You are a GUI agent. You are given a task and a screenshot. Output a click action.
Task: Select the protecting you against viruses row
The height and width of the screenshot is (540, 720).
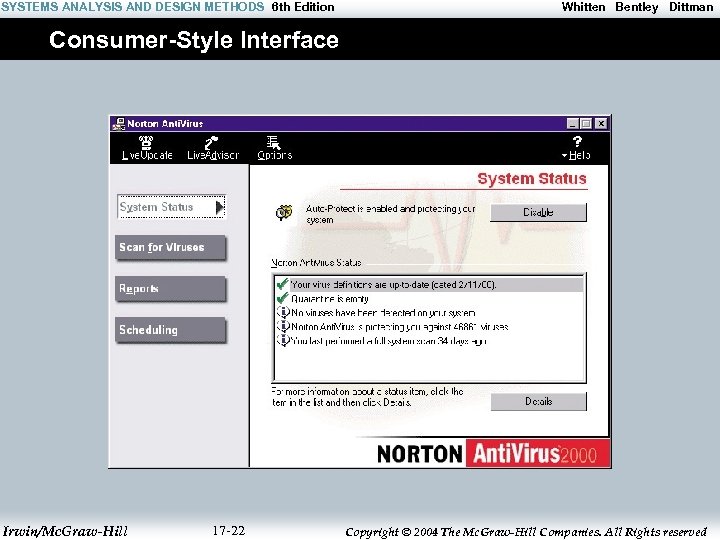429,327
